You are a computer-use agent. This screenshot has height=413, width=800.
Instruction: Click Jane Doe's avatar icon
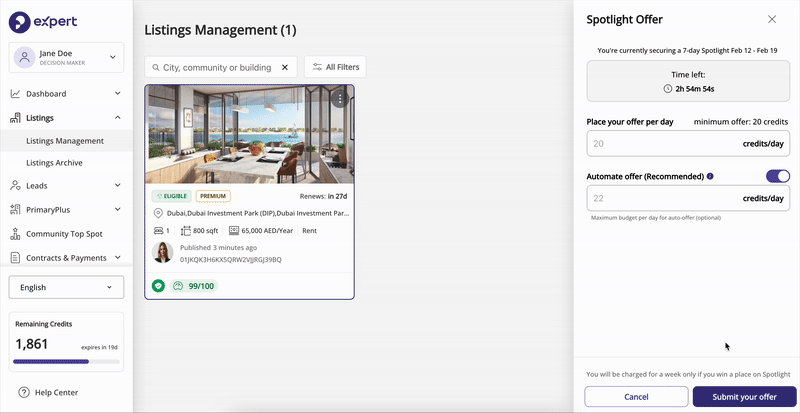point(24,57)
